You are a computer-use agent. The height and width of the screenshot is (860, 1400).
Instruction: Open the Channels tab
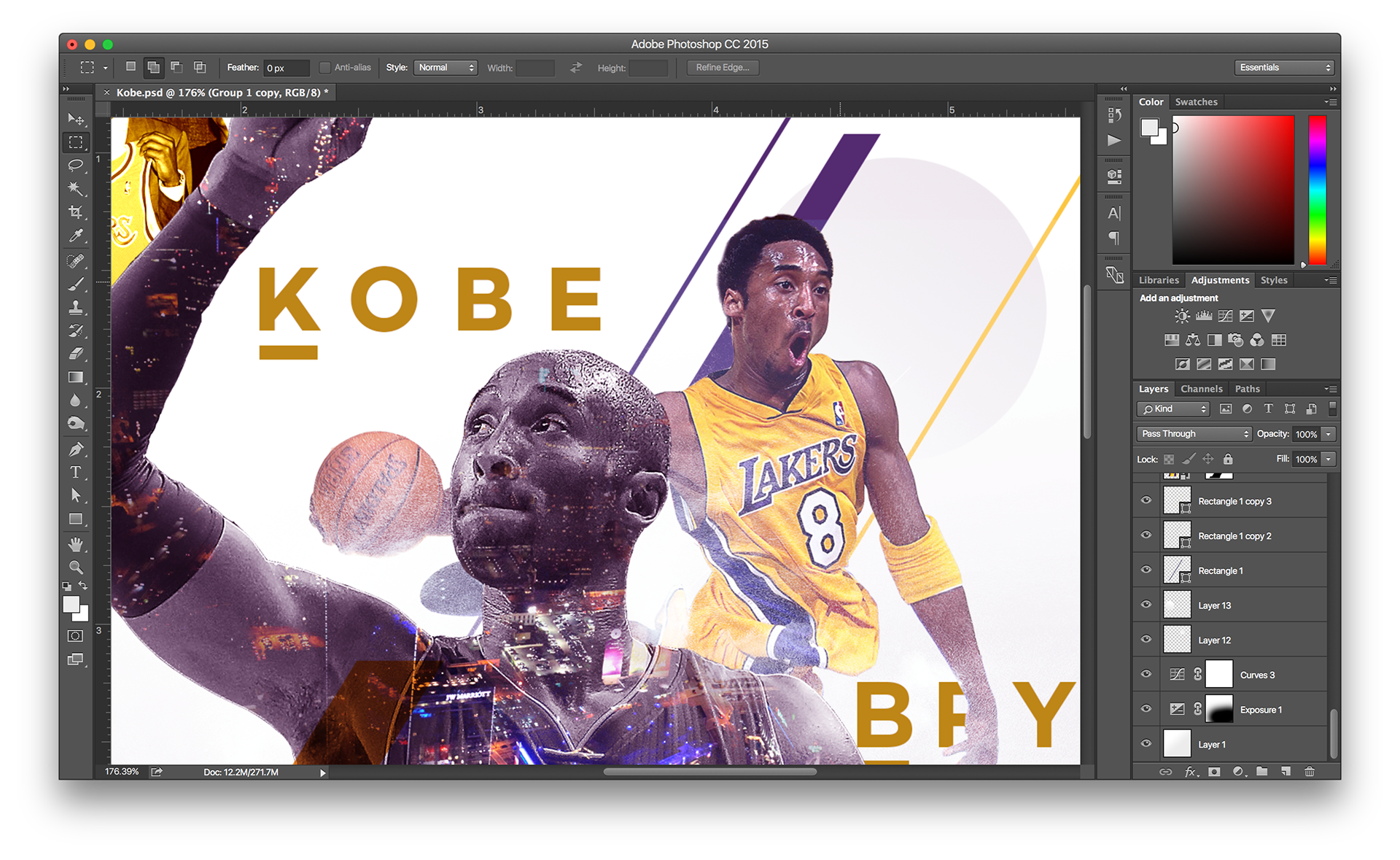1201,389
